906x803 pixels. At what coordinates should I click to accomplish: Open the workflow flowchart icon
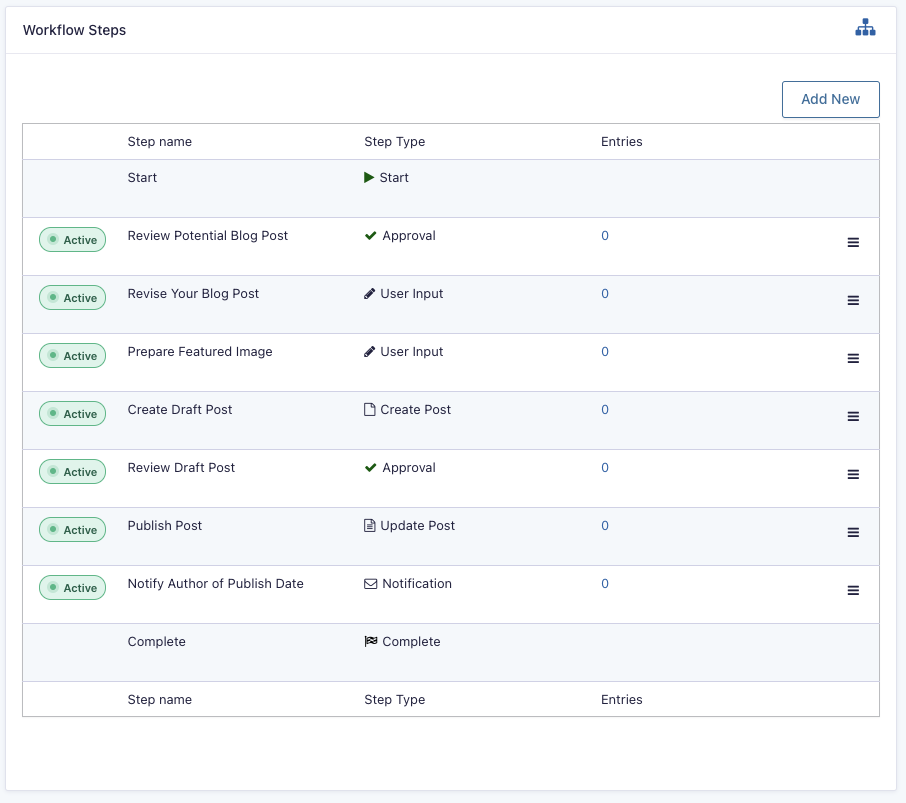click(865, 29)
